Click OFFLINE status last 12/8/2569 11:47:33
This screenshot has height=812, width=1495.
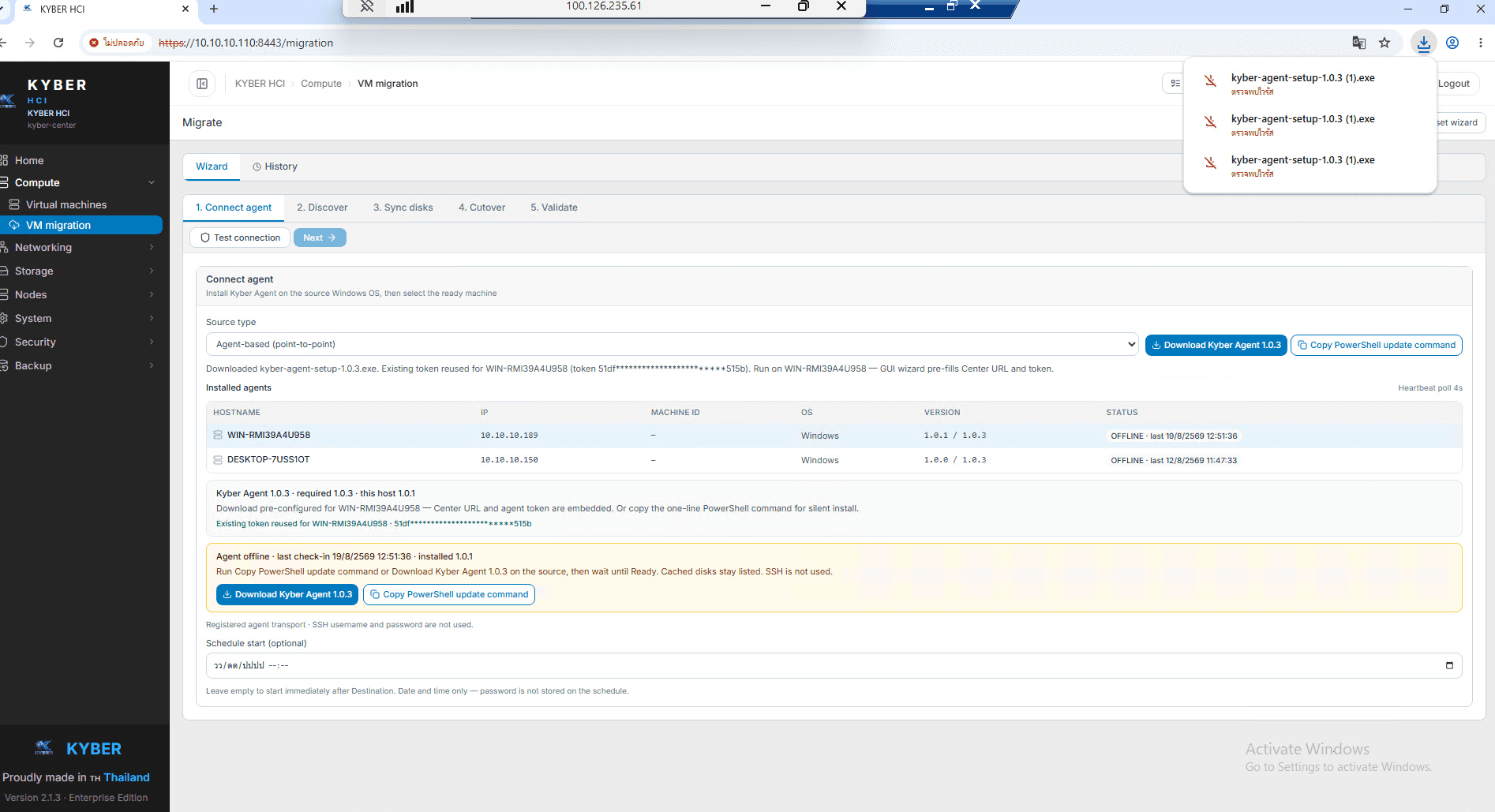coord(1174,460)
